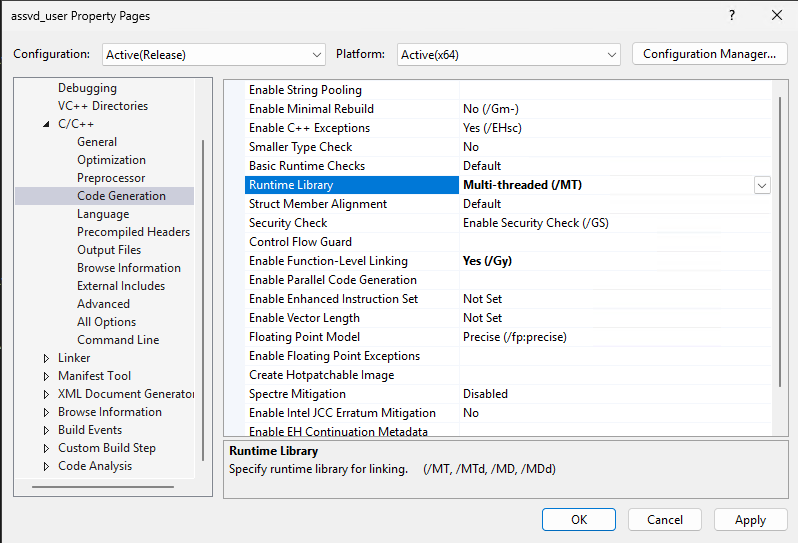Expand the XML Document Generator node
The image size is (798, 543).
tap(46, 394)
